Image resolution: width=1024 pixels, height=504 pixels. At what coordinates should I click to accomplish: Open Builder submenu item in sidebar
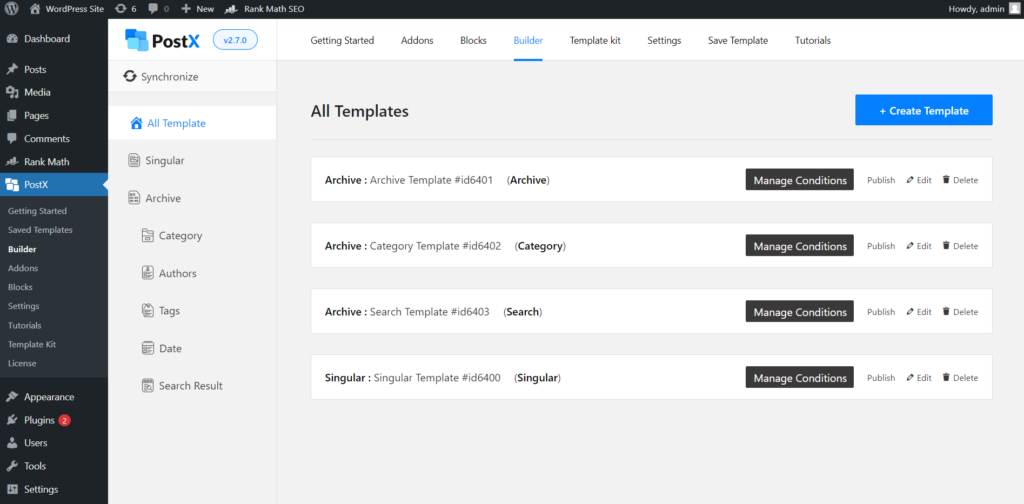(22, 249)
